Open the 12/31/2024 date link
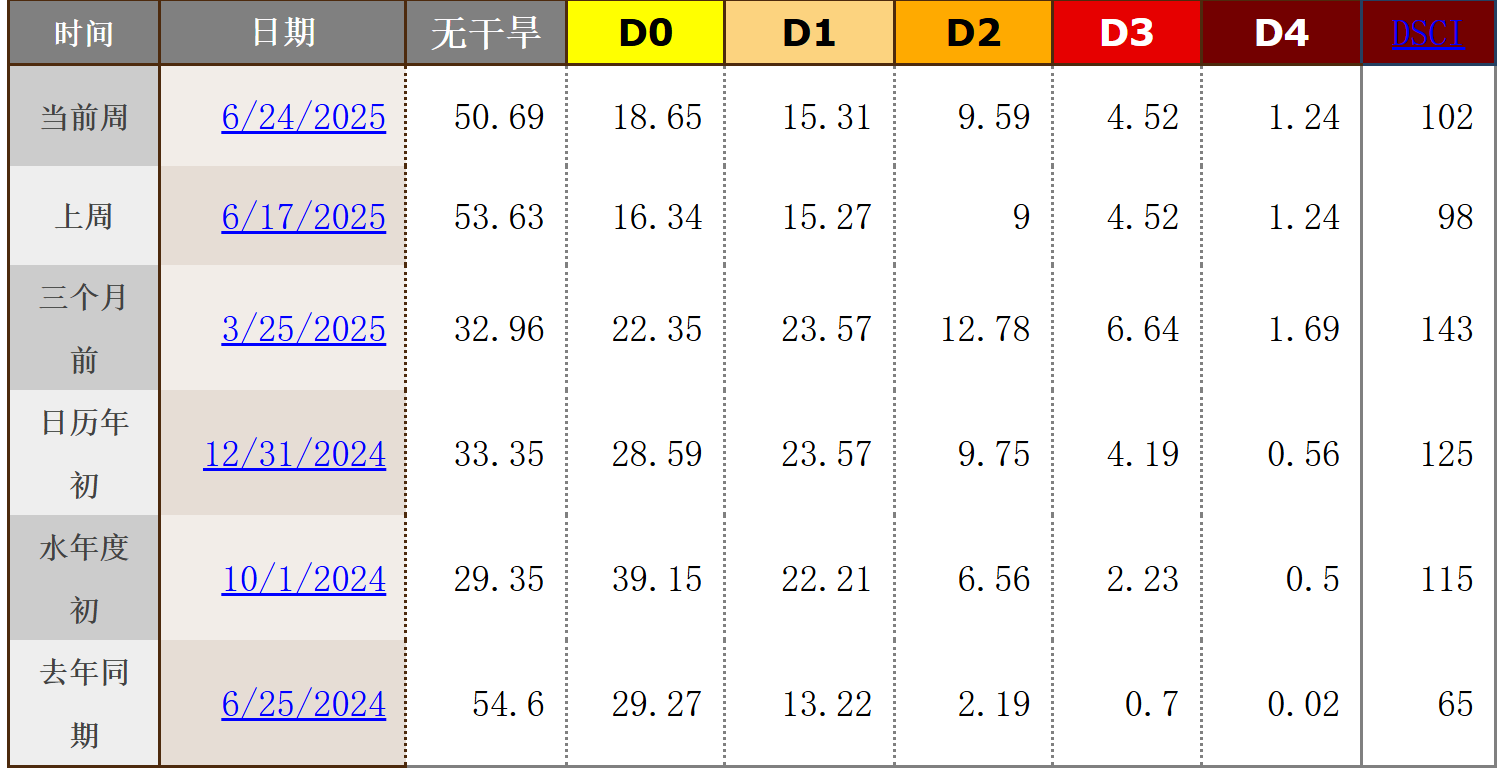 (294, 454)
